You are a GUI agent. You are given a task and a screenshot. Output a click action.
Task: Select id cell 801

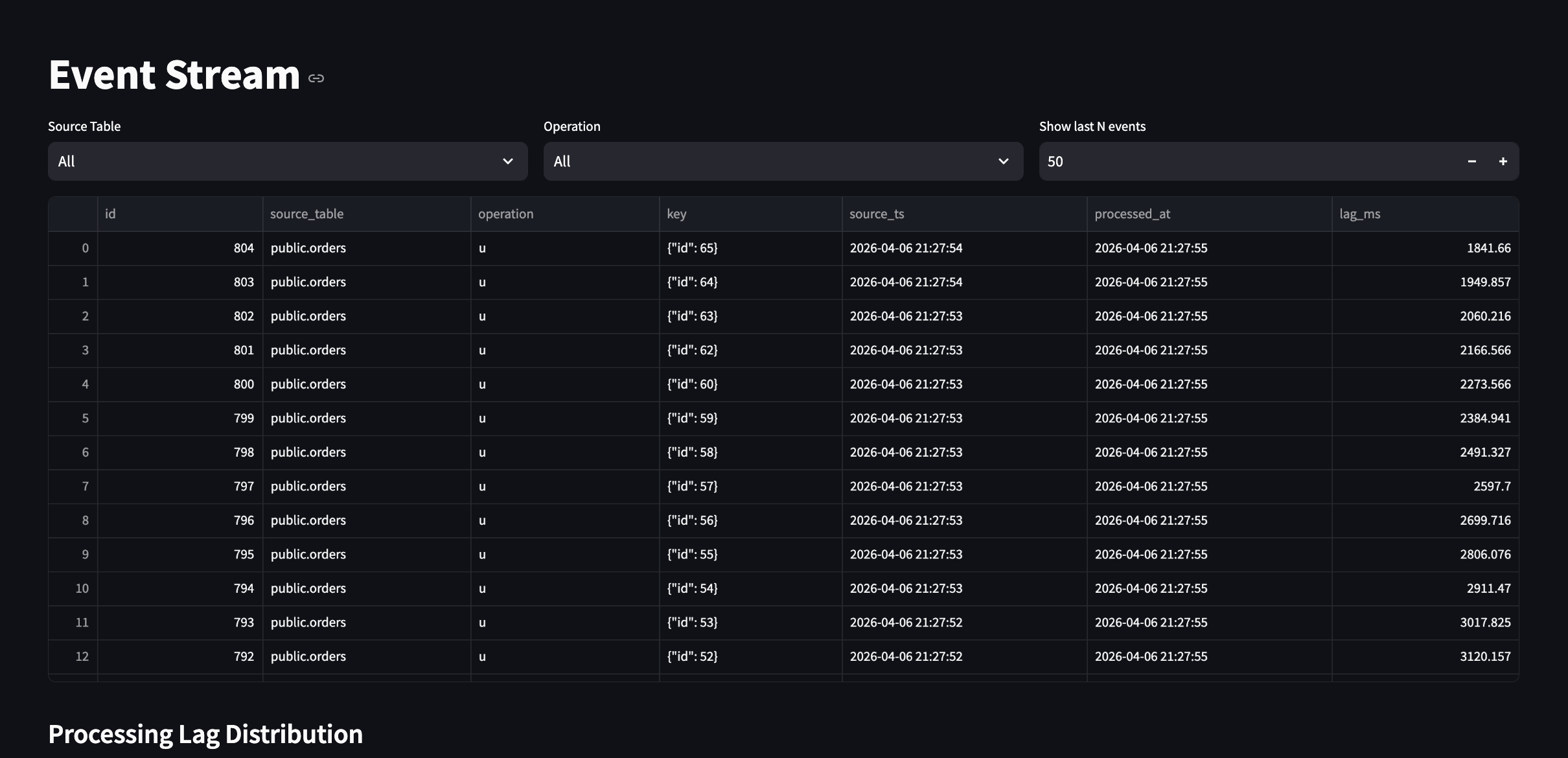(180, 350)
